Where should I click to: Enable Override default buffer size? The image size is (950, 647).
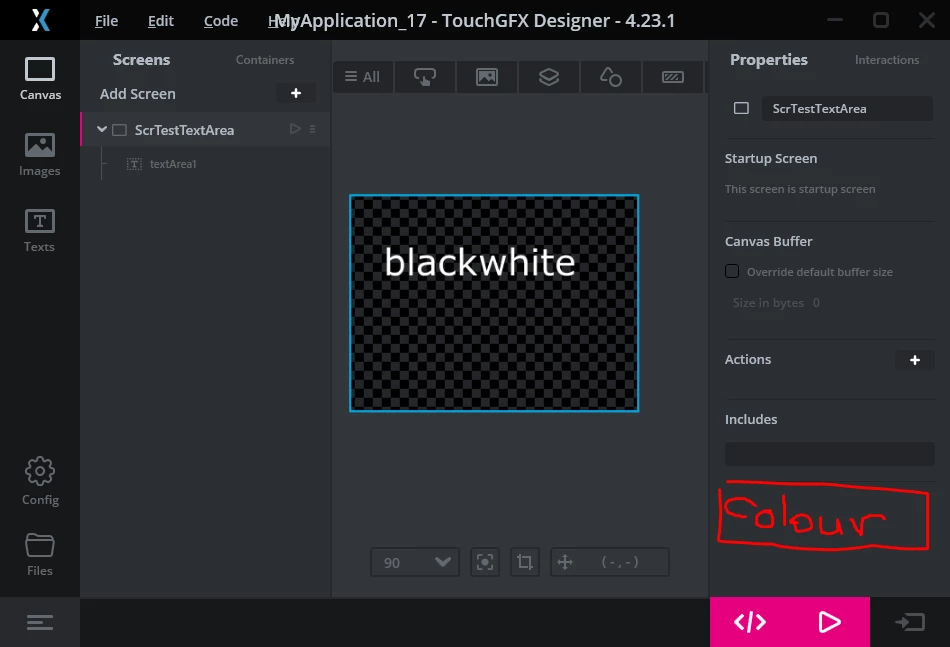(732, 271)
